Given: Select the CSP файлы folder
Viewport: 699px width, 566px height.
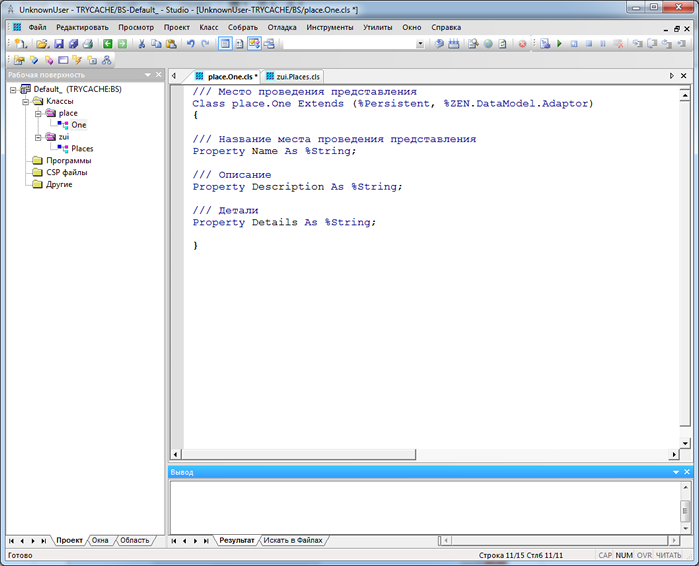Looking at the screenshot, I should coord(67,172).
